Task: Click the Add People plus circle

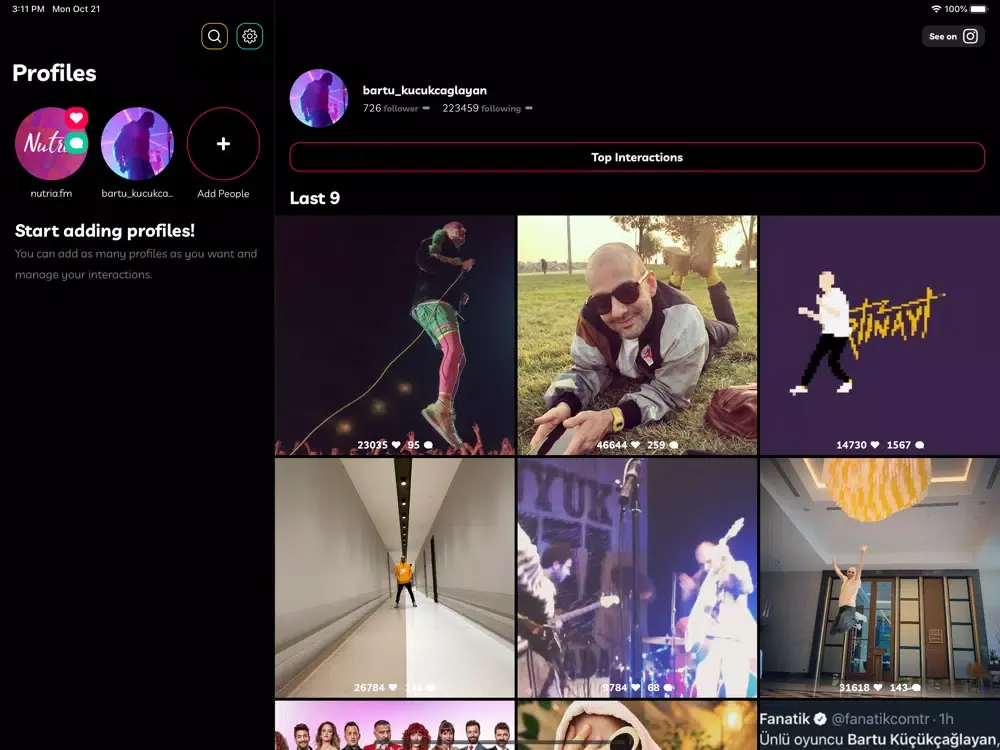Action: point(223,143)
